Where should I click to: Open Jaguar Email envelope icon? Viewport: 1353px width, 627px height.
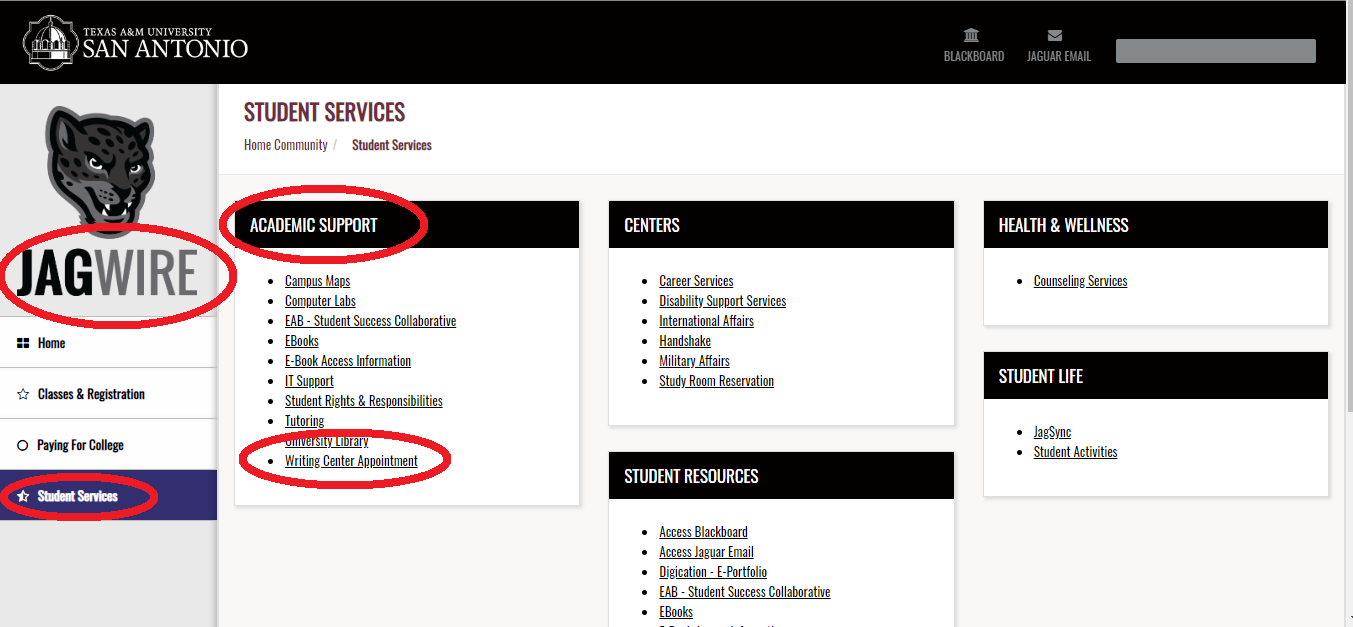coord(1055,36)
